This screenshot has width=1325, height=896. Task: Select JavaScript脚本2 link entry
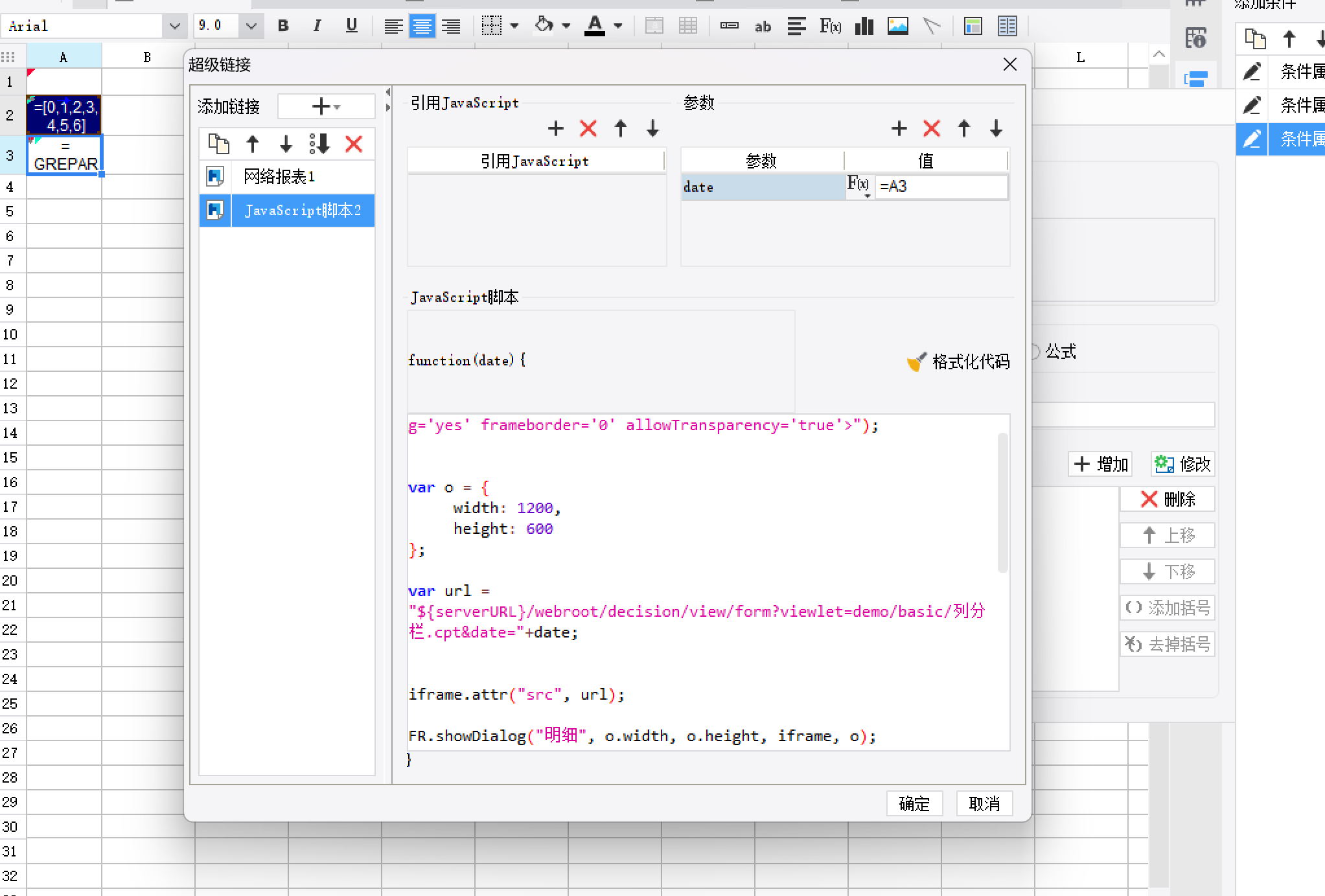pos(287,211)
